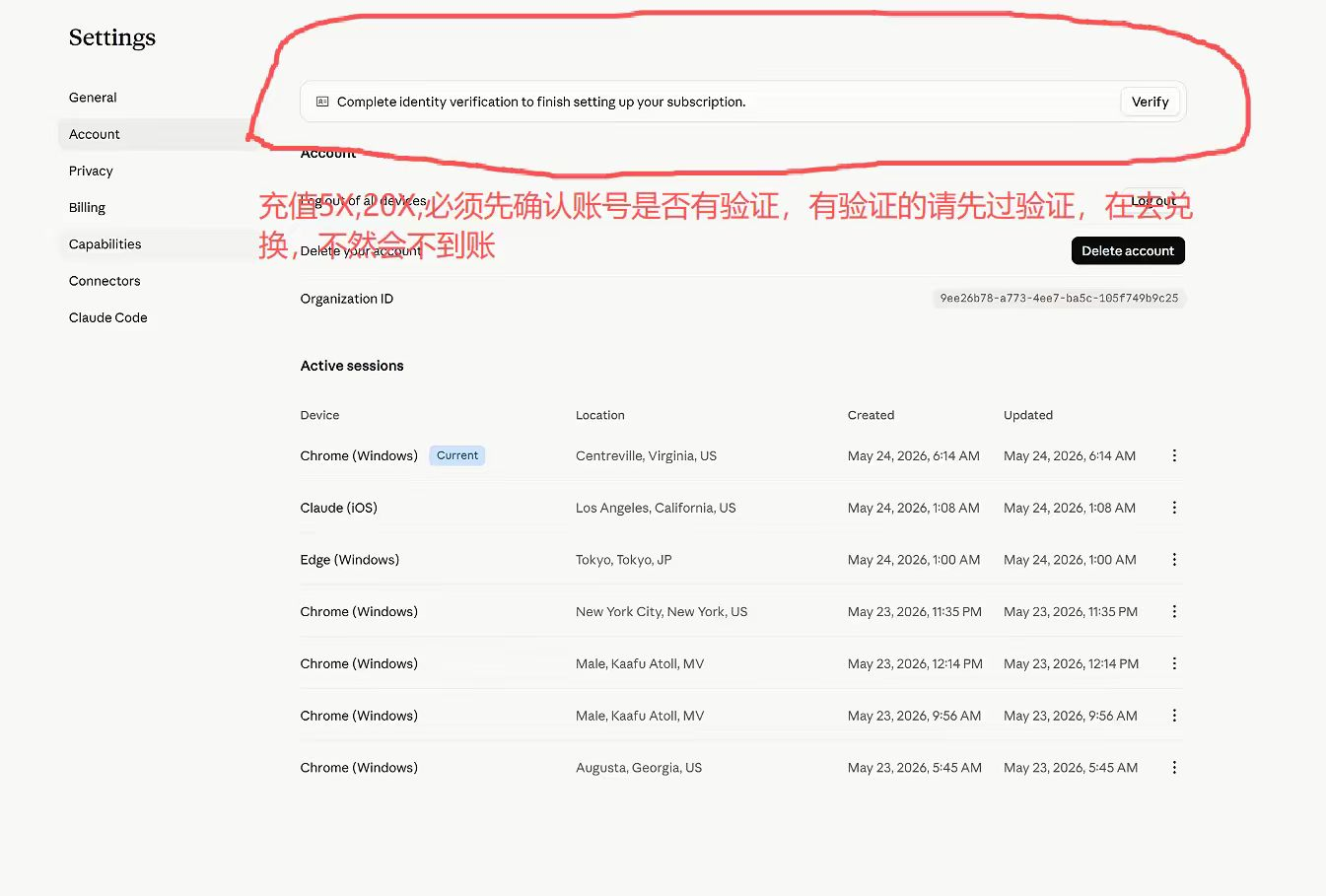Viewport: 1326px width, 896px height.
Task: Click created time May 24, 2026, 1:08 AM
Action: (x=914, y=508)
